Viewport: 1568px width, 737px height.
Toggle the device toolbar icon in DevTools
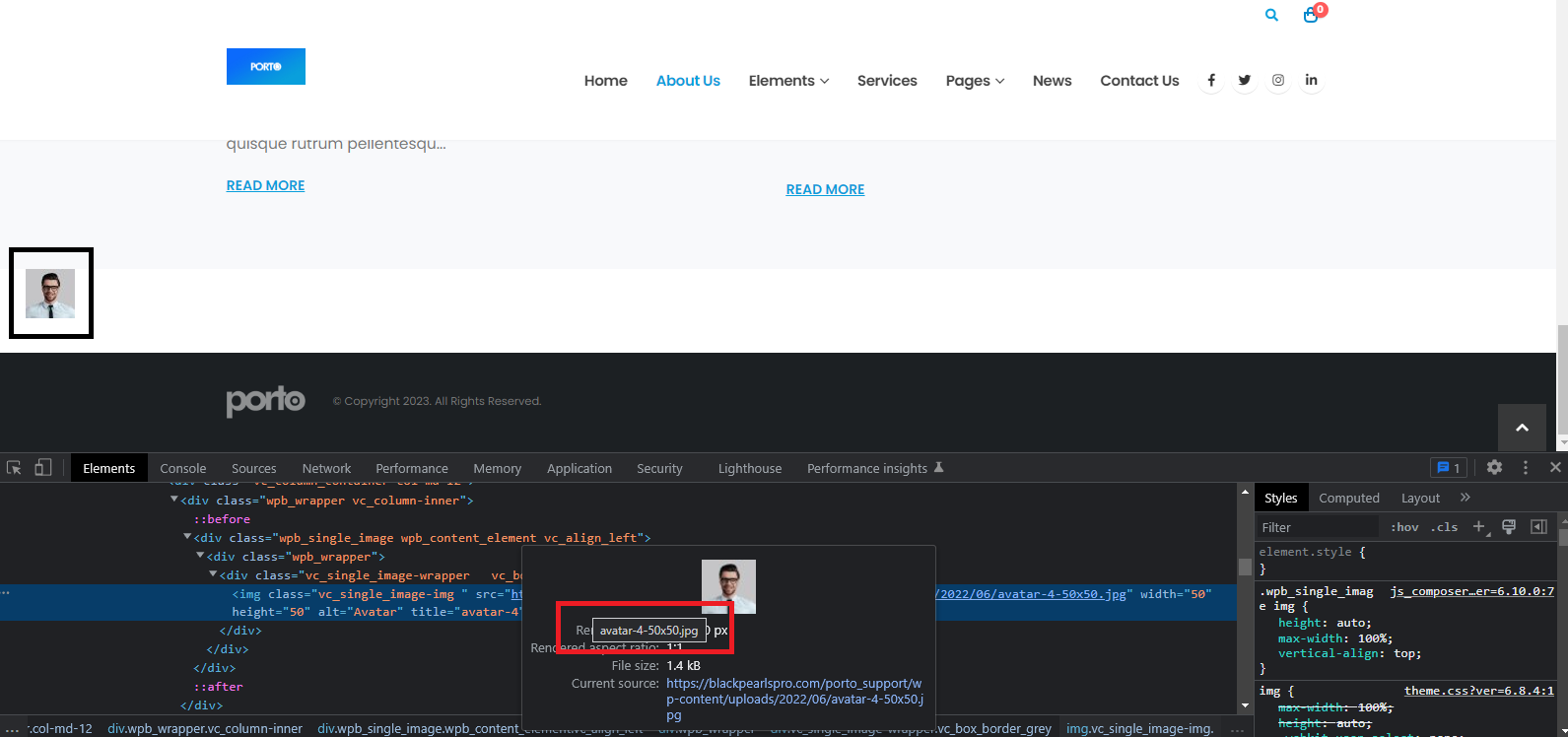tap(42, 468)
